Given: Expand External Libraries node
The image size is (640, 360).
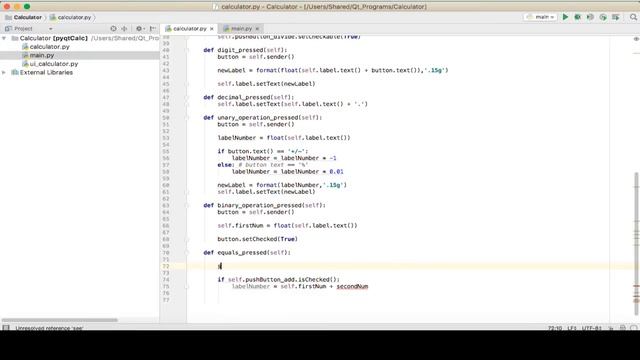Looking at the screenshot, I should (x=4, y=72).
